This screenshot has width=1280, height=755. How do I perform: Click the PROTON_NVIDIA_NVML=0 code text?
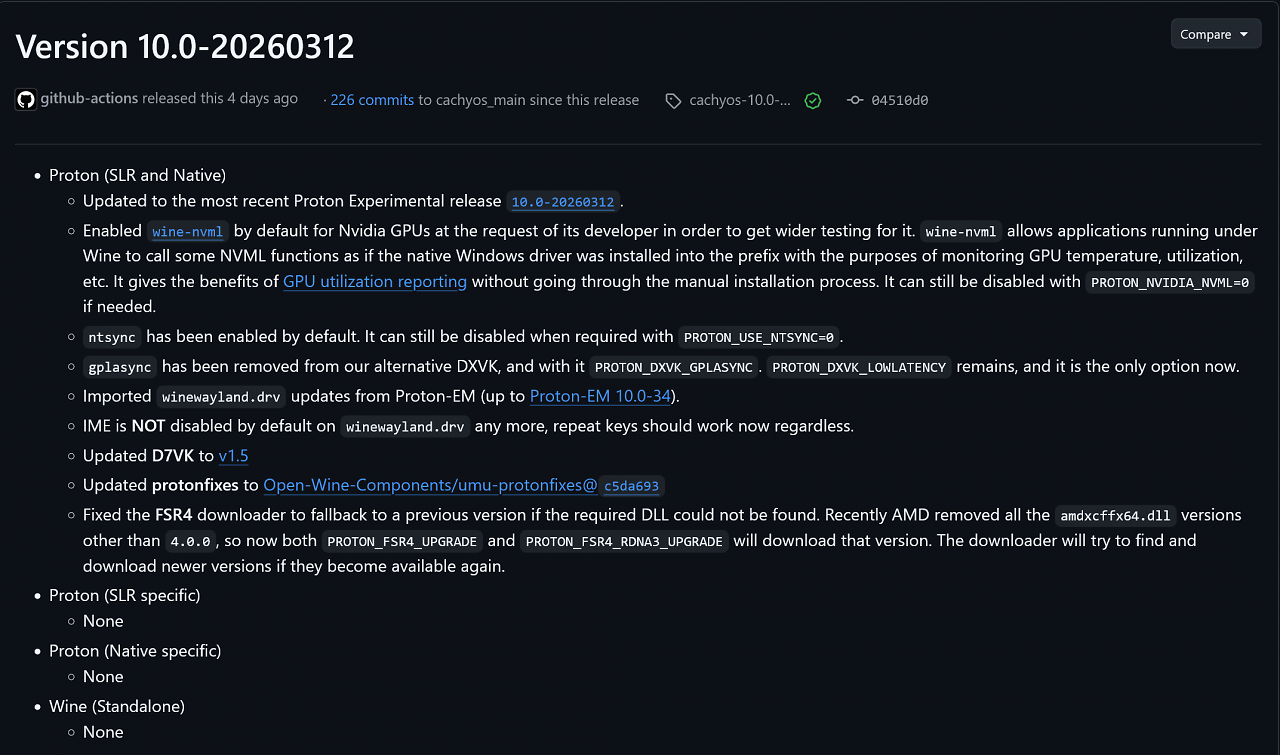tap(1170, 283)
